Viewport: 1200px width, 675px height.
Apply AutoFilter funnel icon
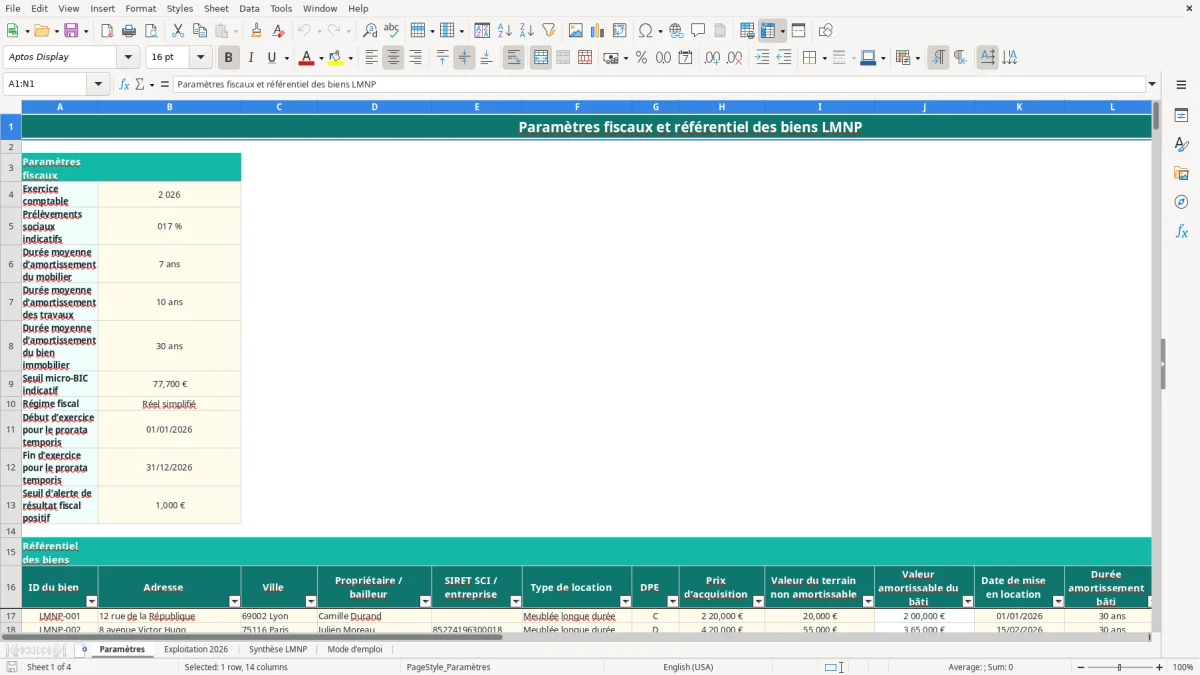tap(549, 31)
